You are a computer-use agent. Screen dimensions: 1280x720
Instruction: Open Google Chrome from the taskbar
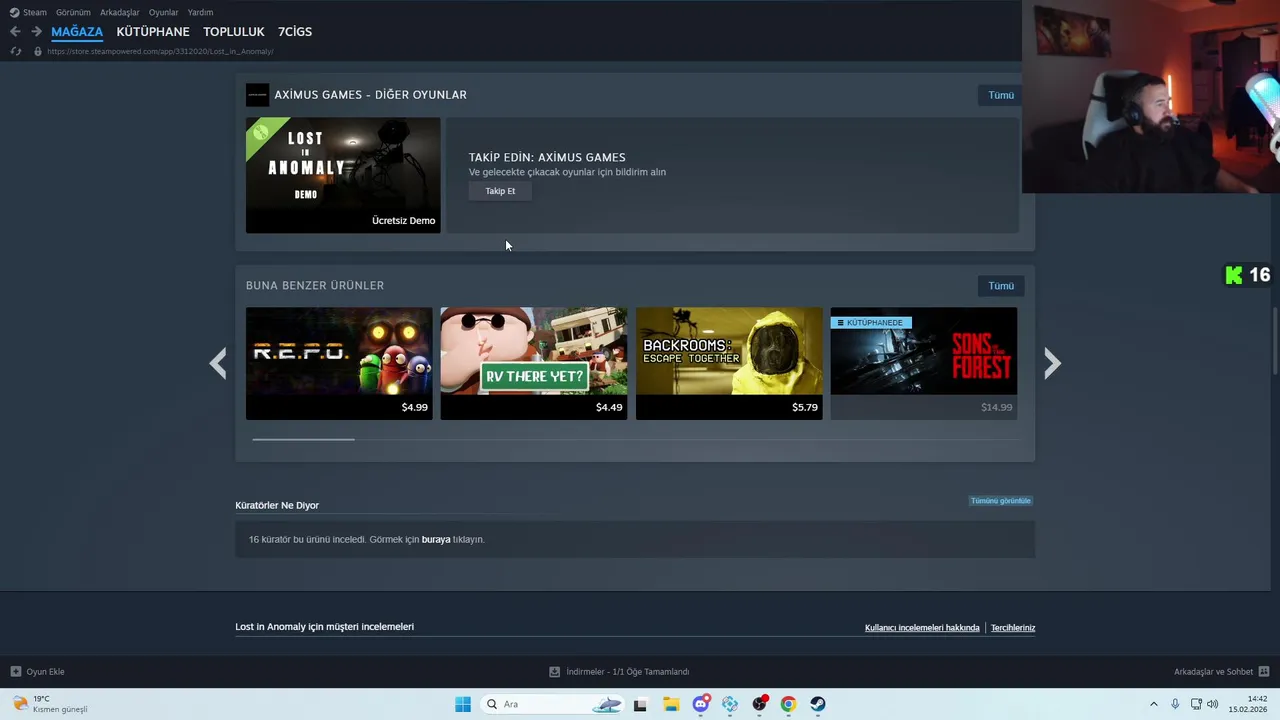click(788, 704)
